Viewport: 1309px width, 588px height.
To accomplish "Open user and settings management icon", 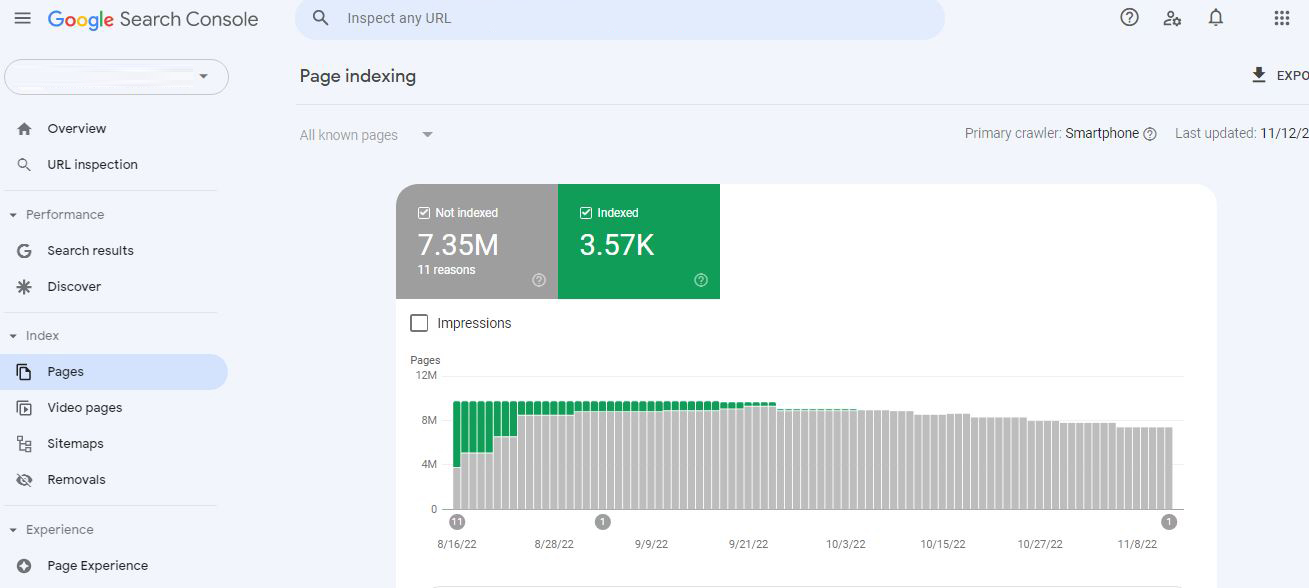I will click(1172, 18).
